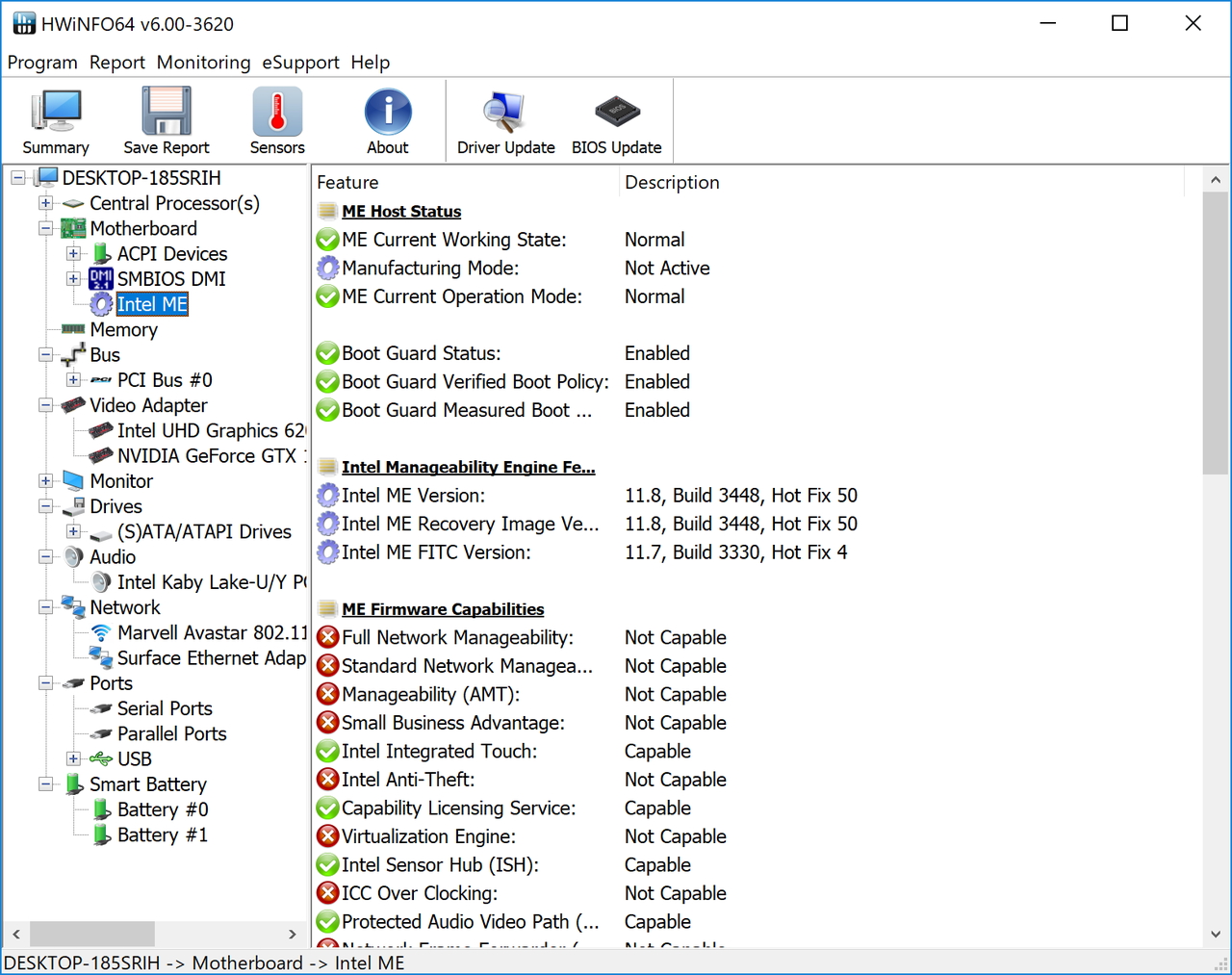Click the USB connector icon
This screenshot has width=1232, height=975.
click(101, 759)
